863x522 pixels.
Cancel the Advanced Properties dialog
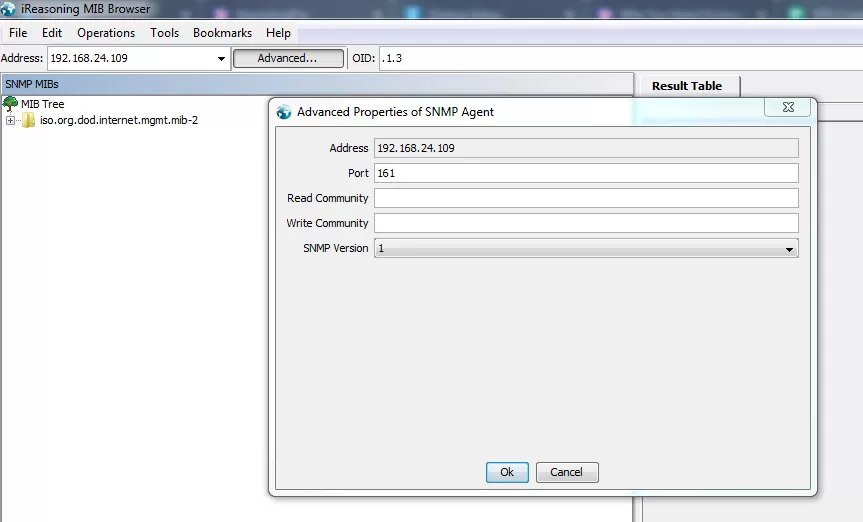566,472
